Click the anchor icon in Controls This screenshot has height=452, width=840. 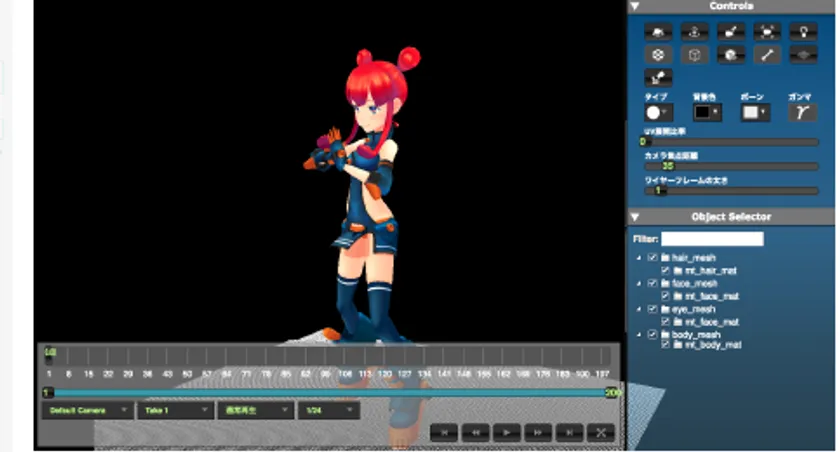click(694, 31)
